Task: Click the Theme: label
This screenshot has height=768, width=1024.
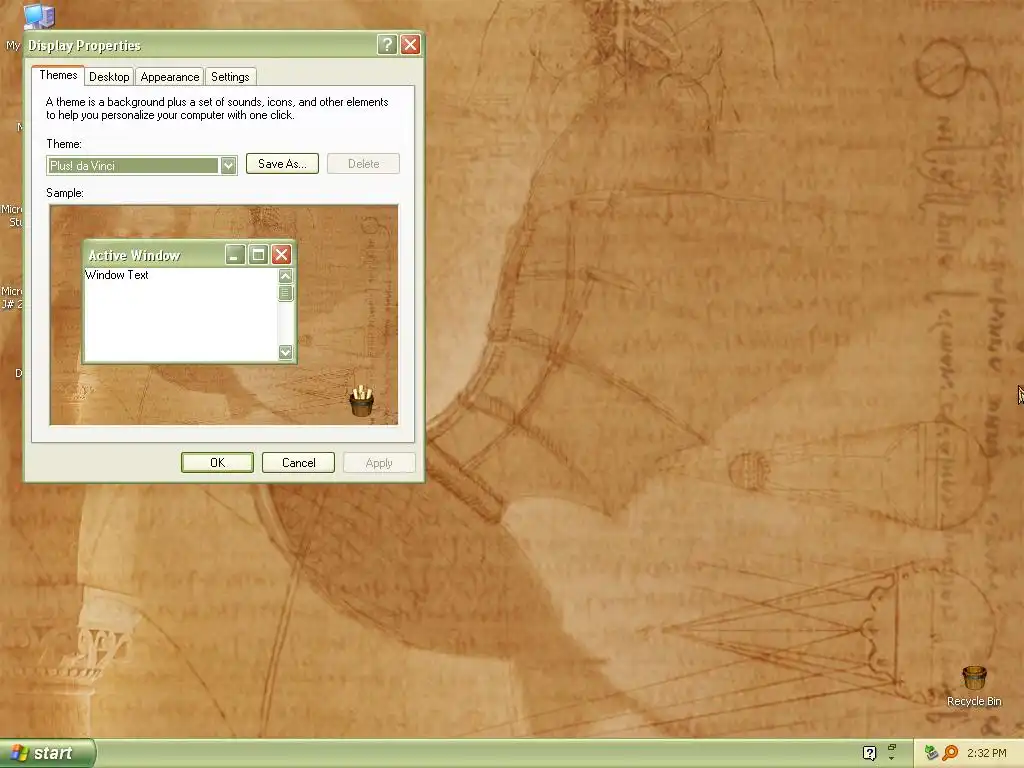Action: (x=64, y=144)
